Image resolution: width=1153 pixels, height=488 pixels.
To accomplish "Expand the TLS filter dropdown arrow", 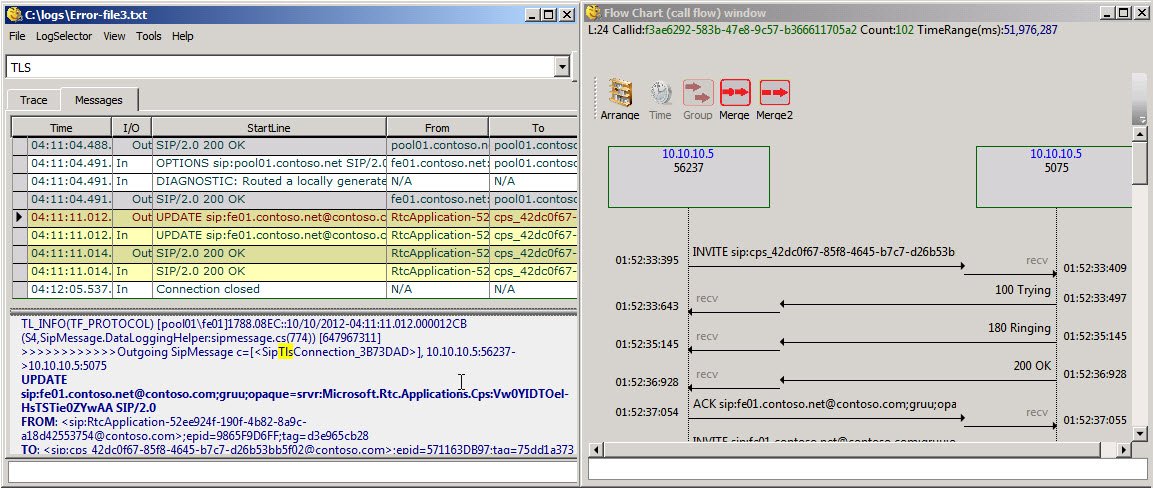I will point(563,67).
